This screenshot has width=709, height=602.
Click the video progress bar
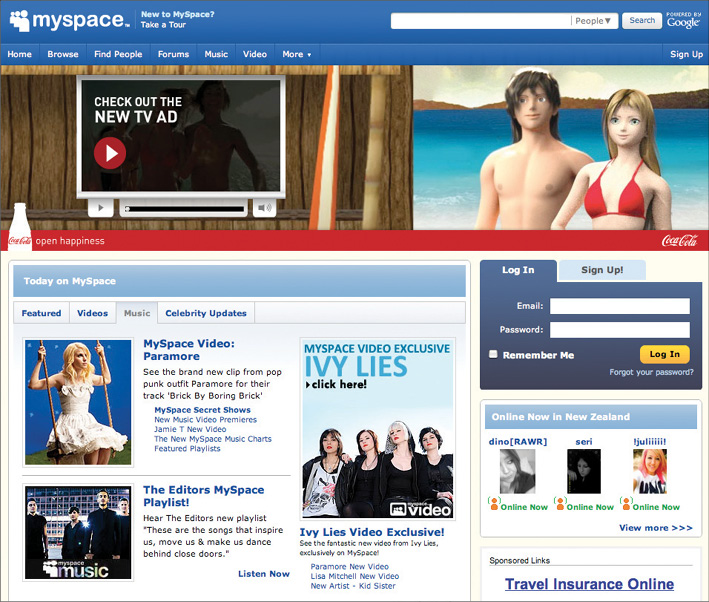pos(184,209)
